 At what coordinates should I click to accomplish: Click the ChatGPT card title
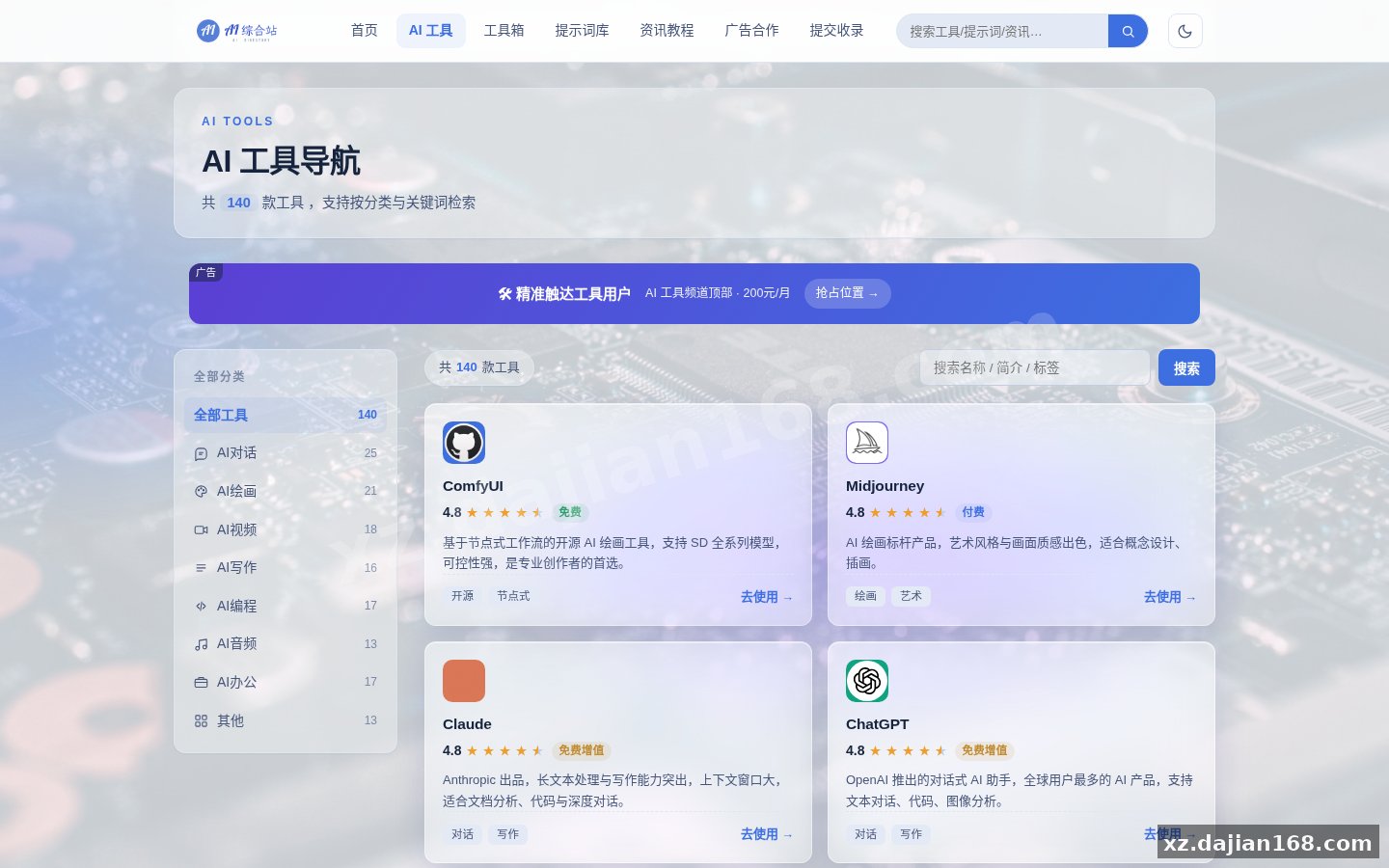(877, 724)
